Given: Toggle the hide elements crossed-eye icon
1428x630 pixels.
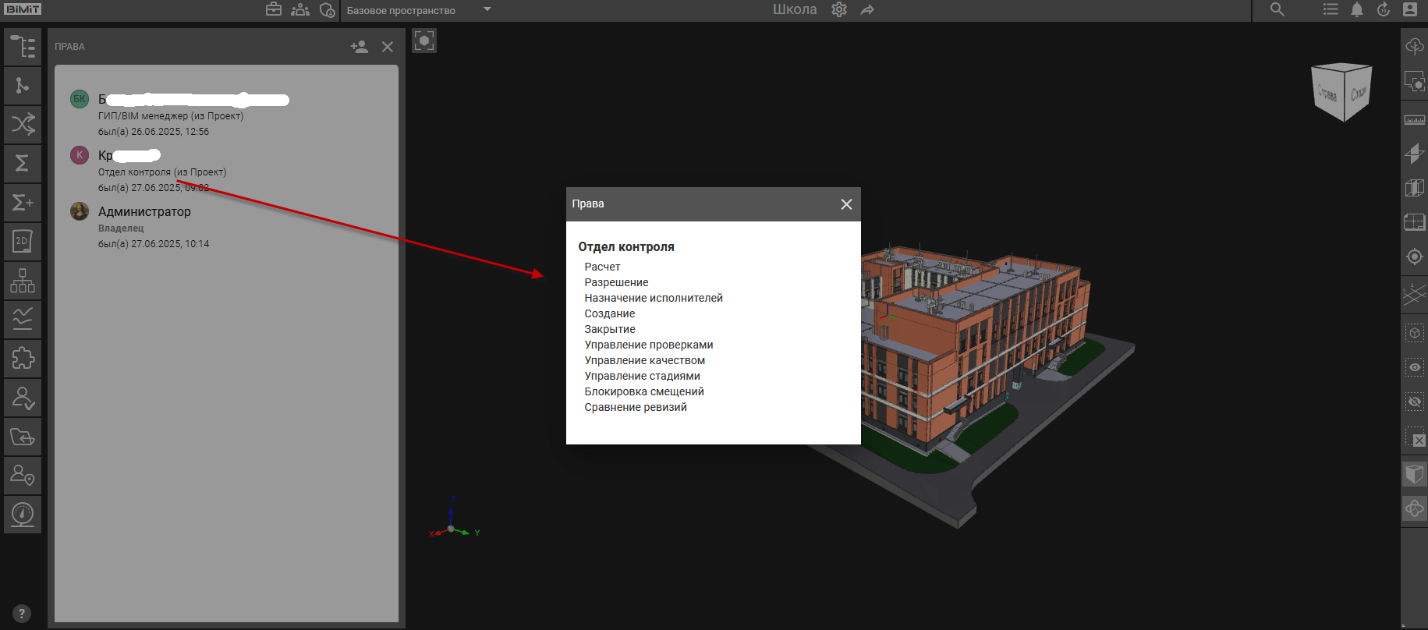Looking at the screenshot, I should pos(1414,402).
